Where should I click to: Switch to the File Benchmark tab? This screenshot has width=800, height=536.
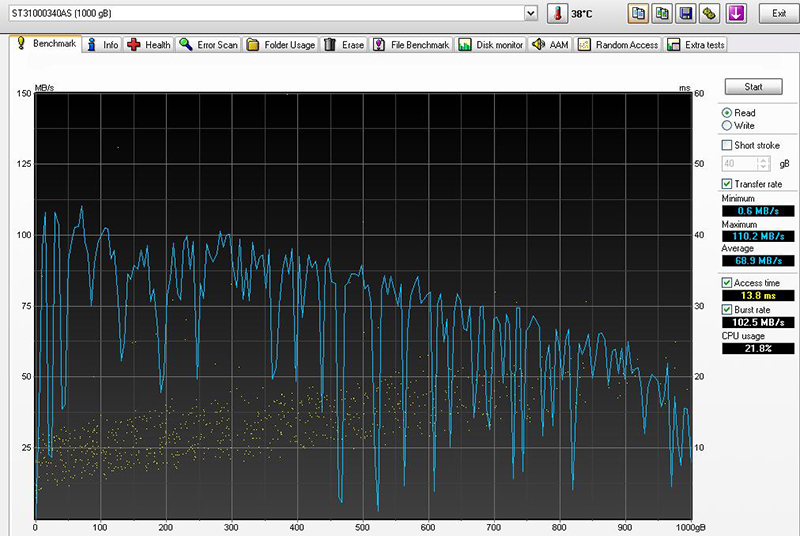[411, 45]
